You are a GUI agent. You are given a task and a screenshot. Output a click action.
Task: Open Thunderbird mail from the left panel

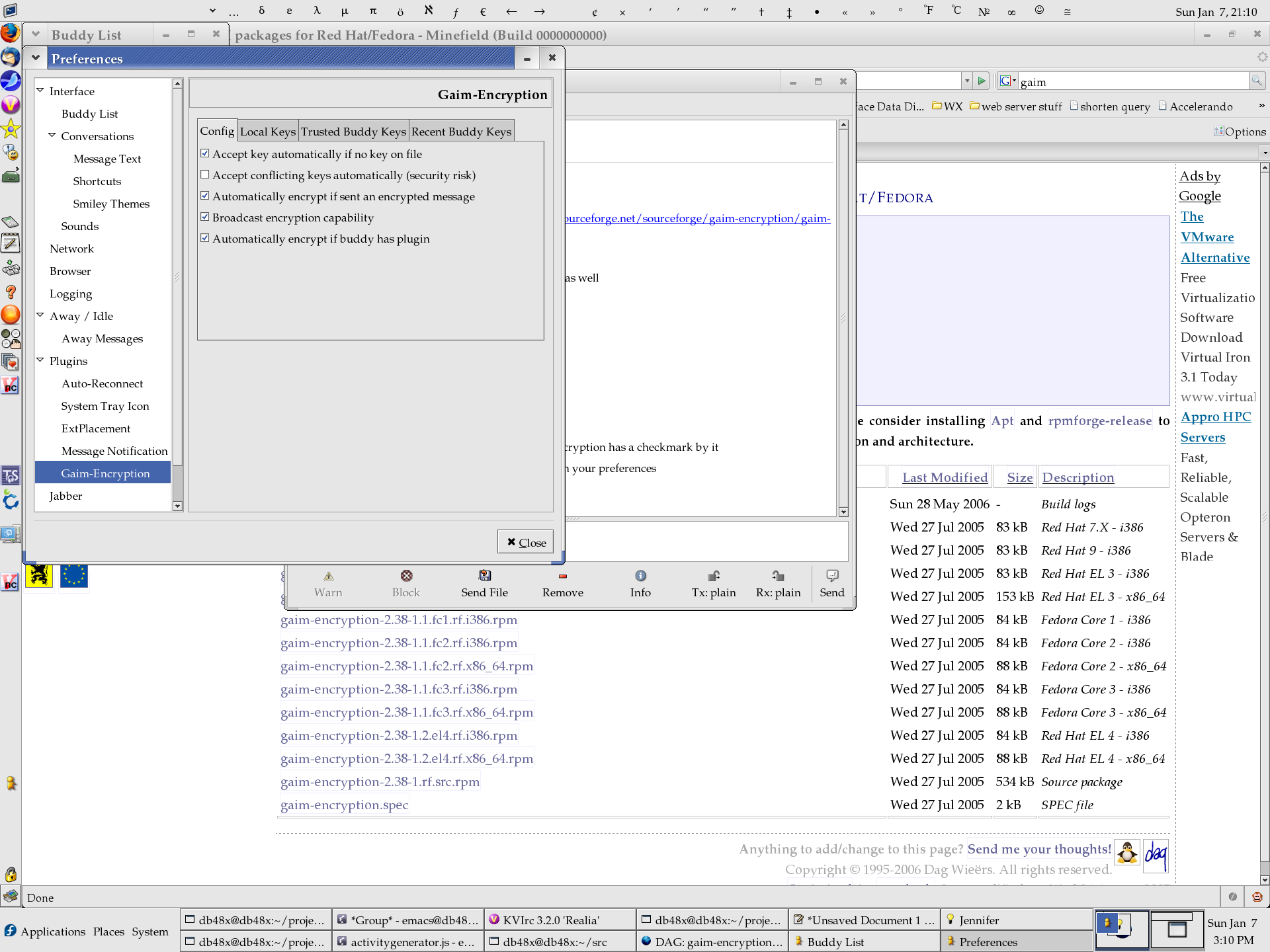10,58
